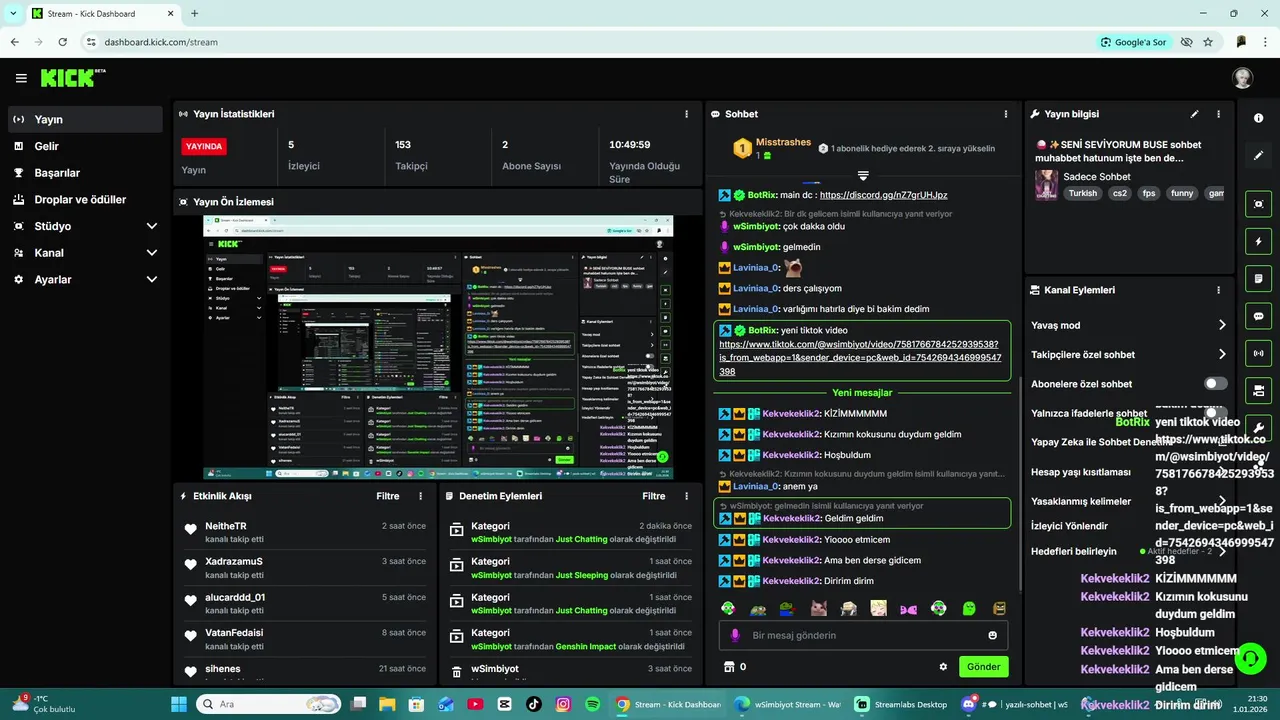Click the shop icon next to 0
1280x720 pixels.
coord(729,667)
